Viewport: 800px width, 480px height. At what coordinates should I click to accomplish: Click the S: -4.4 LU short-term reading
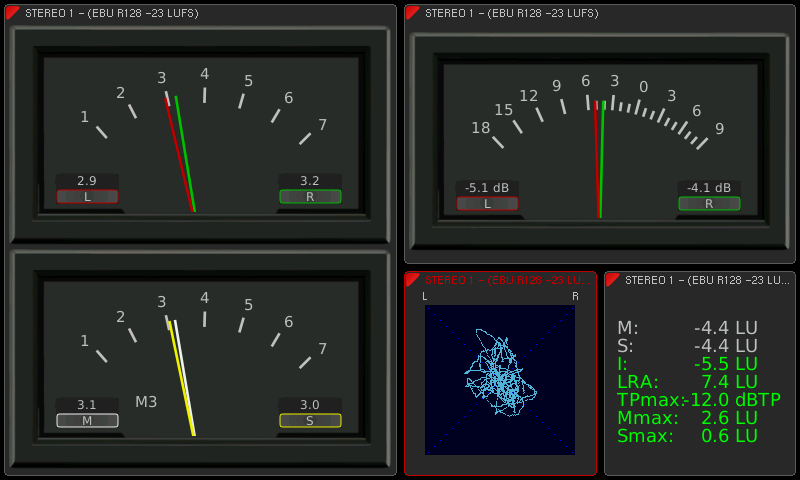[x=687, y=346]
